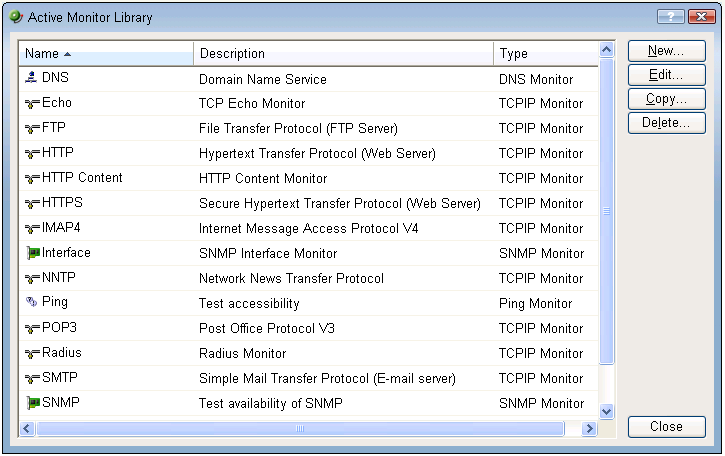Select the Radius monitor name

62,352
